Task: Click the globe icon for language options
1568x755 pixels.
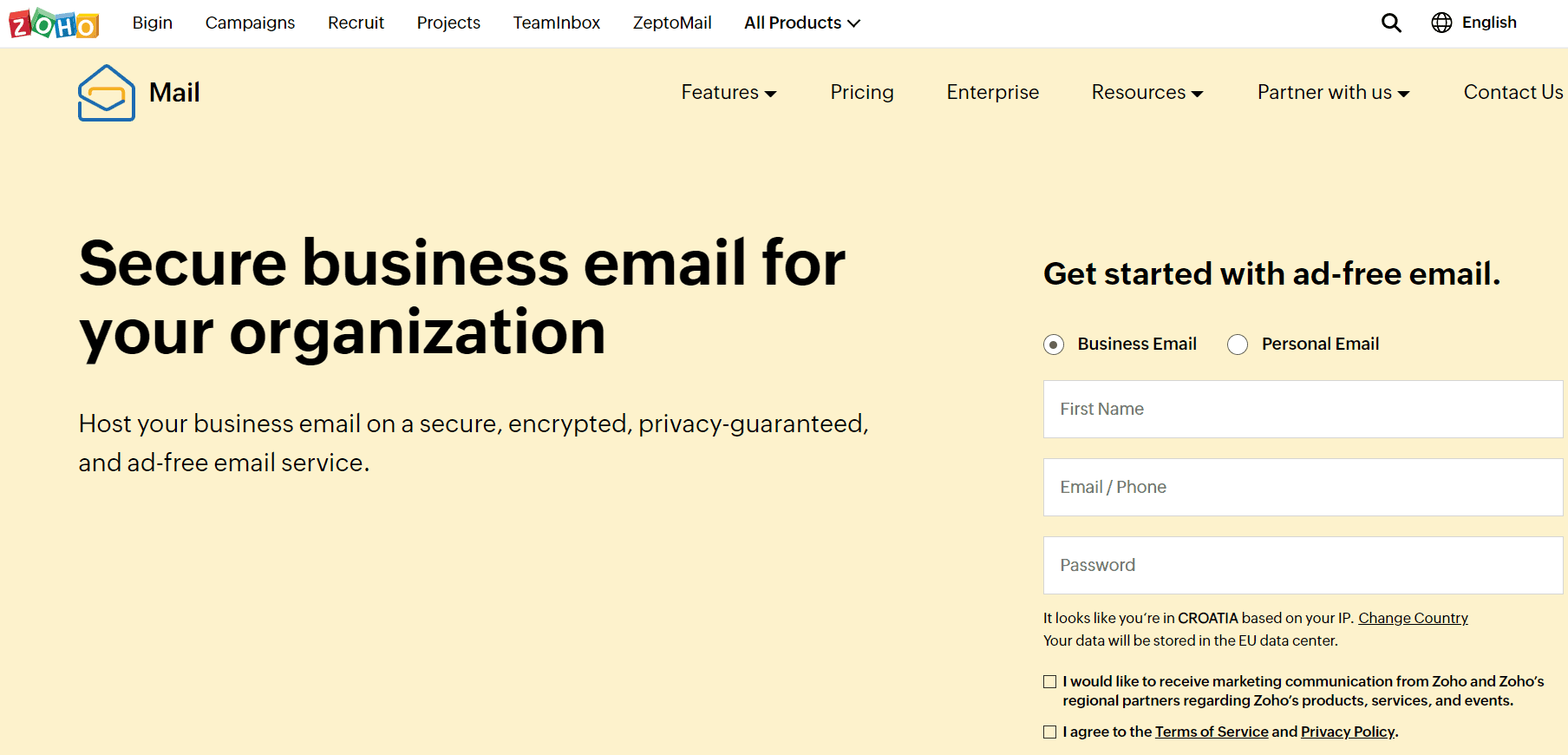Action: [x=1441, y=23]
